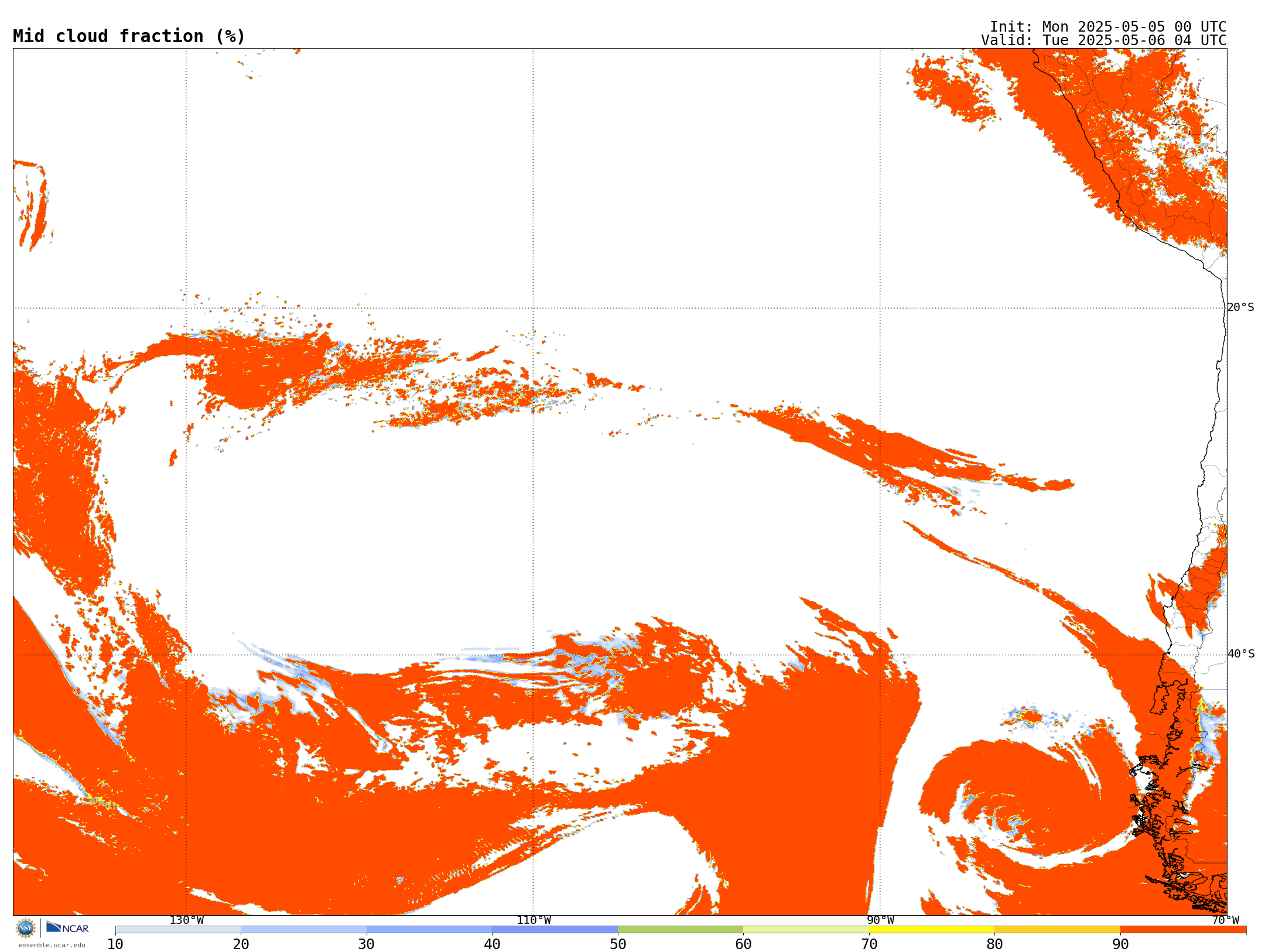Click the 40°S latitude label
Viewport: 1265px width, 952px height.
point(1241,654)
